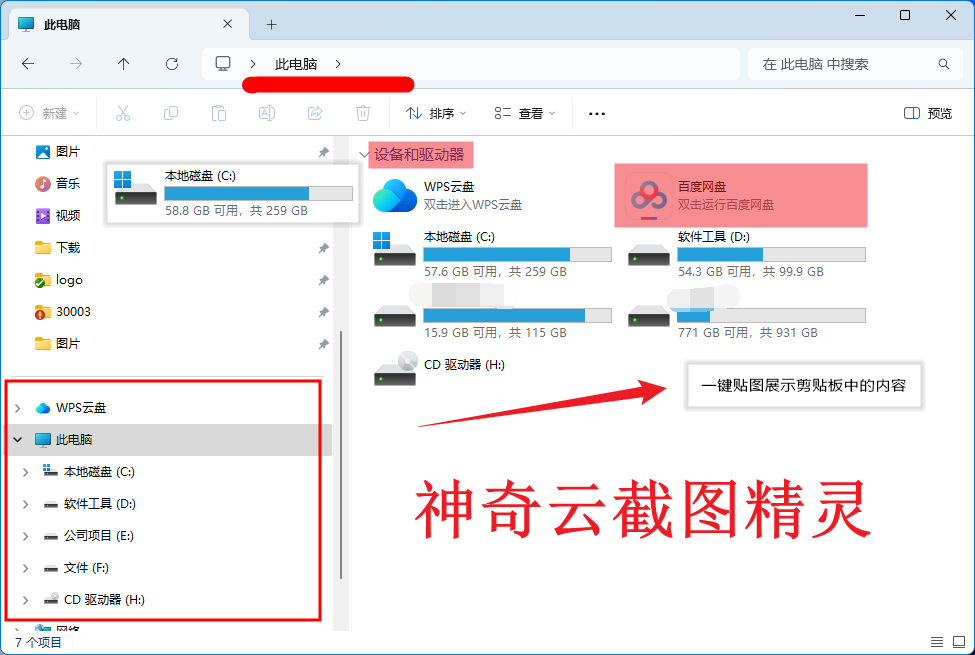
Task: Select the 此电脑 window tab
Action: pyautogui.click(x=120, y=24)
